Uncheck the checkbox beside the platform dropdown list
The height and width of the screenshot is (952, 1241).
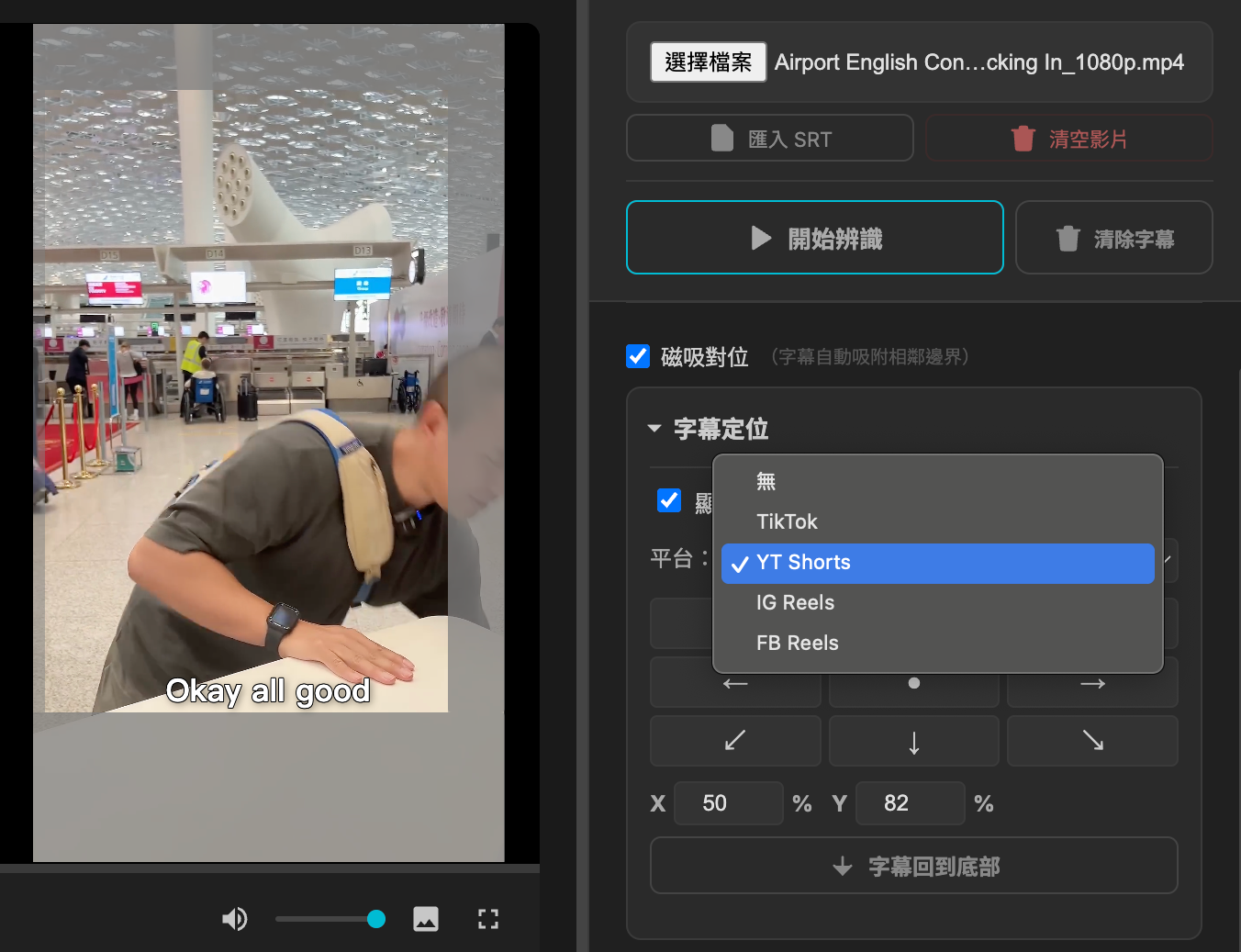669,500
